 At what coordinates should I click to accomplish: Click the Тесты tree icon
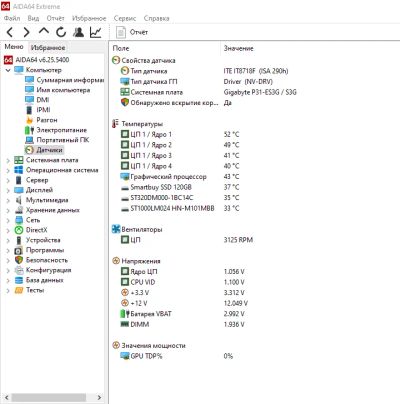(19, 290)
